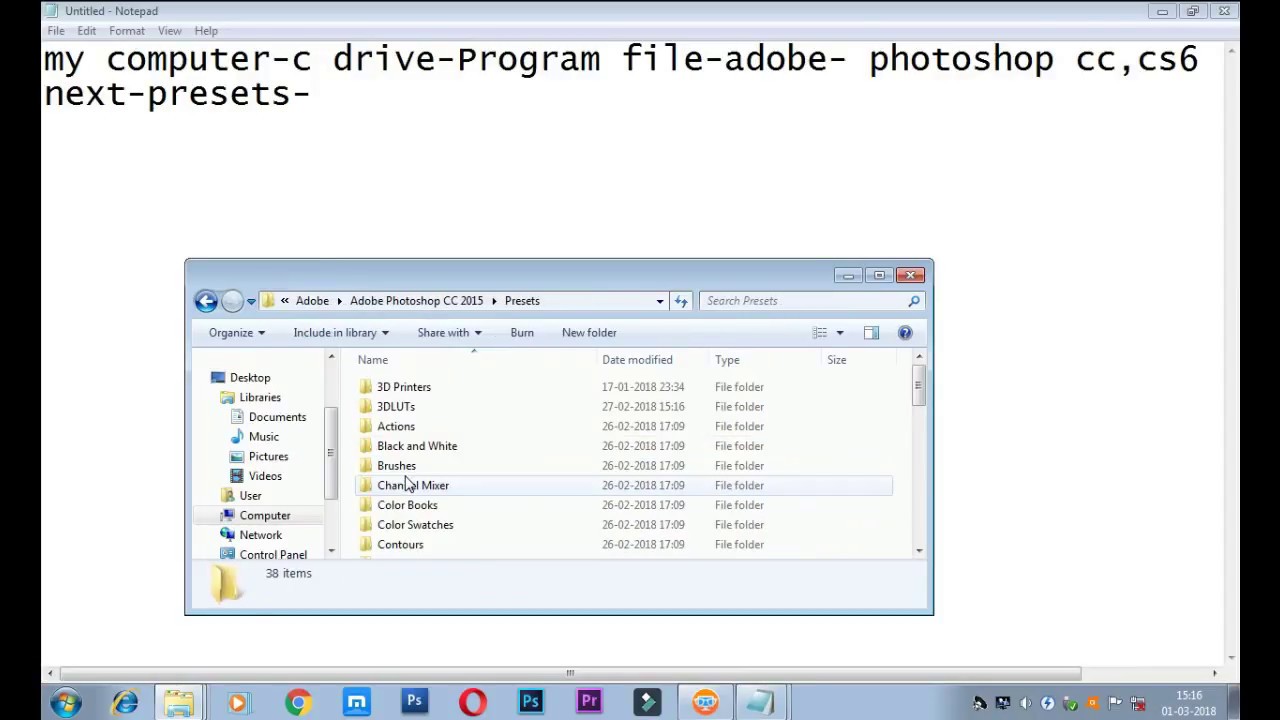Viewport: 1280px width, 720px height.
Task: Open the Edit menu in Notepad
Action: [x=87, y=31]
